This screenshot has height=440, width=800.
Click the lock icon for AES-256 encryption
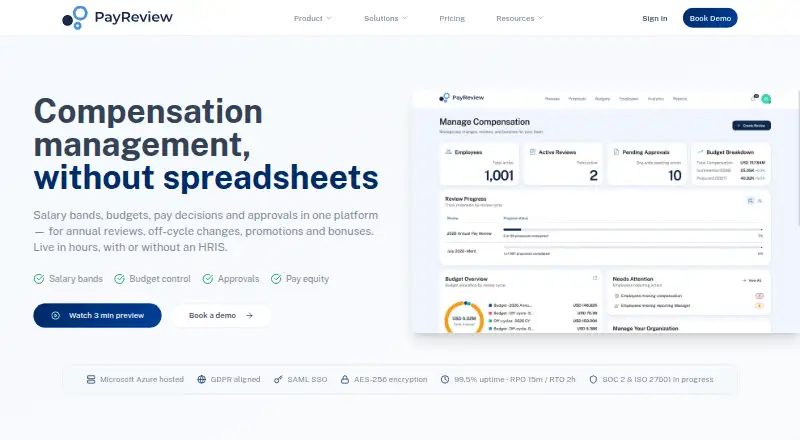345,379
